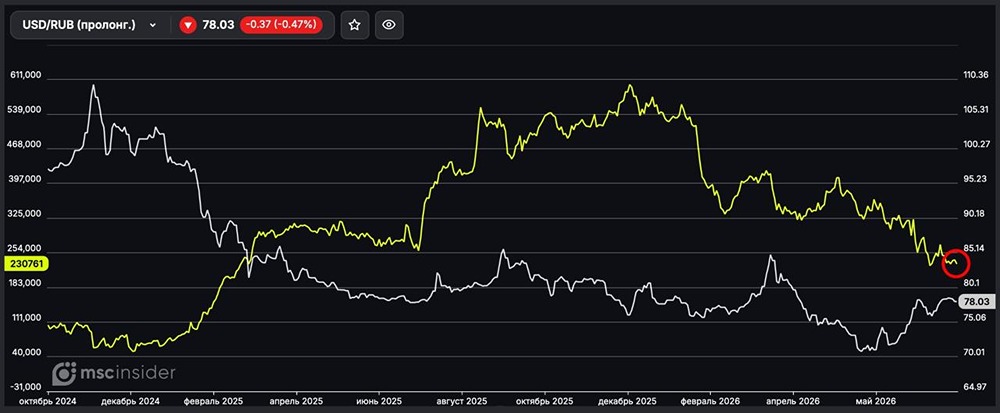Click the апрель 2026 date label
This screenshot has height=413, width=1000.
793,402
